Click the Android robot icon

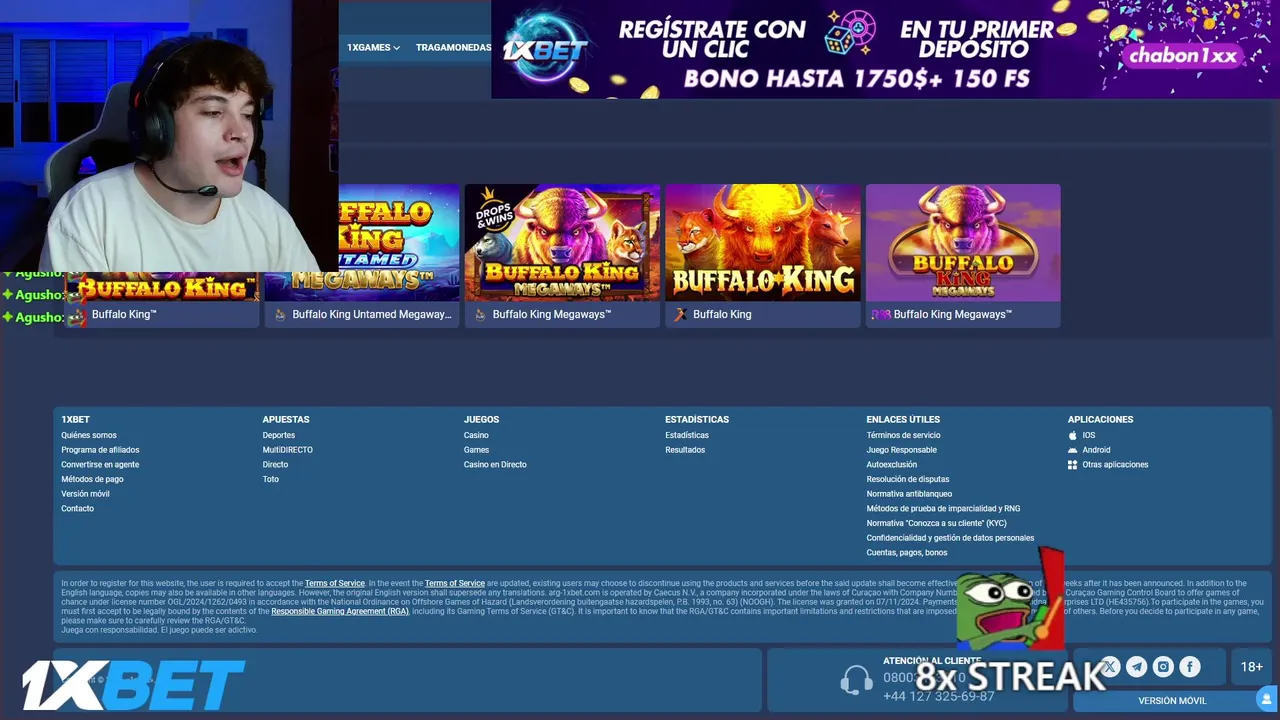1073,450
